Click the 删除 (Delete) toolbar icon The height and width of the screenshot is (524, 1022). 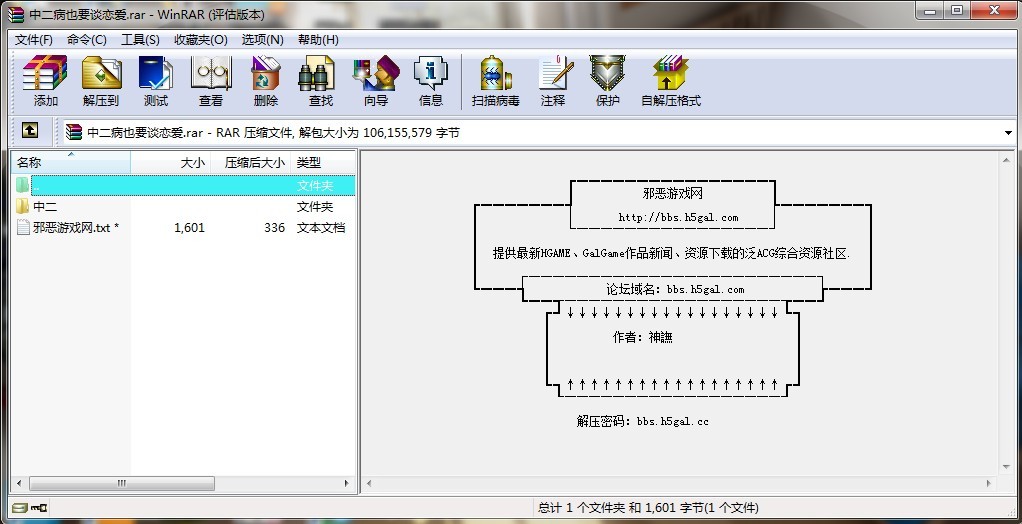265,73
